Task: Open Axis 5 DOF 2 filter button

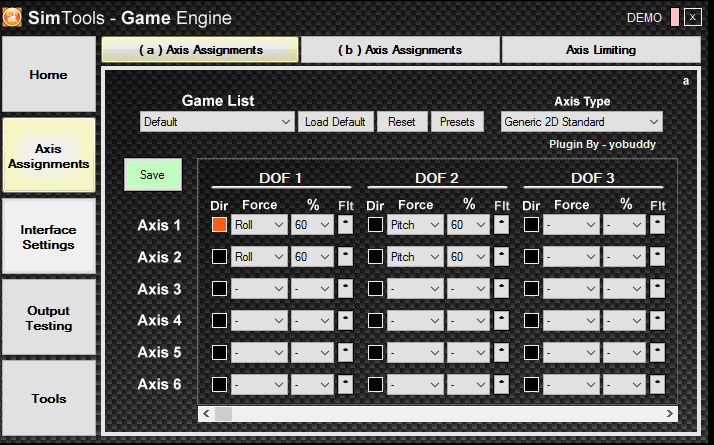Action: 501,352
